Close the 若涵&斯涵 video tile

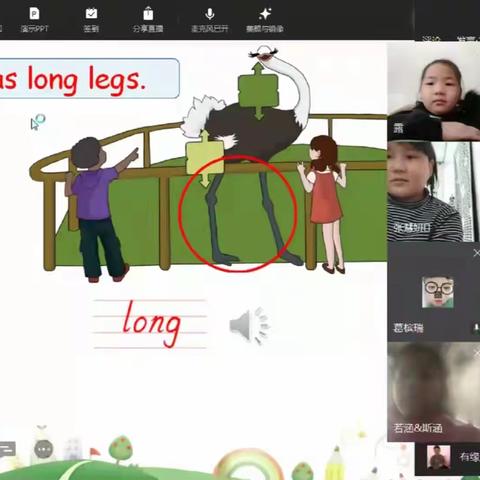click(x=477, y=354)
